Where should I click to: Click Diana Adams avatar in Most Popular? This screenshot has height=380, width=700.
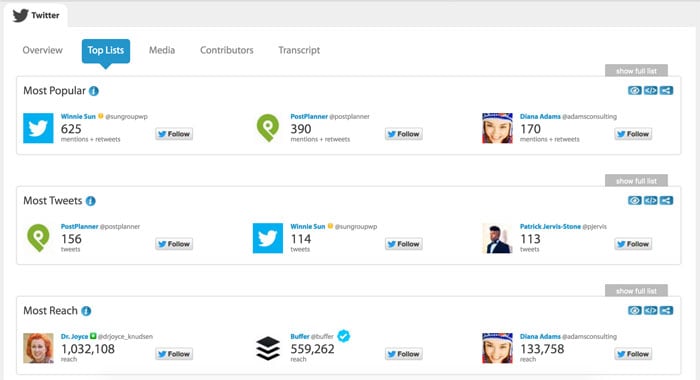(x=497, y=128)
